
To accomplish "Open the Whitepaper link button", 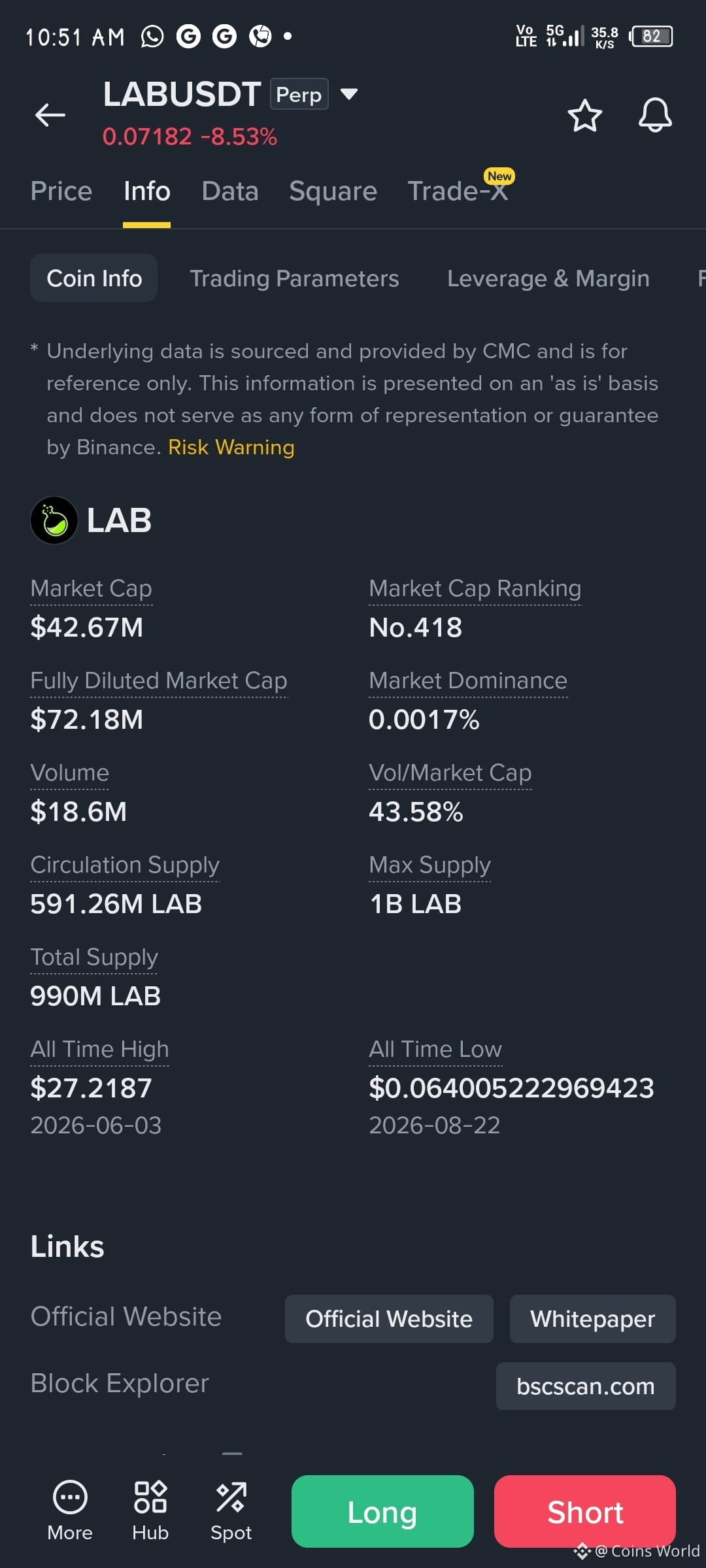I will click(593, 1319).
